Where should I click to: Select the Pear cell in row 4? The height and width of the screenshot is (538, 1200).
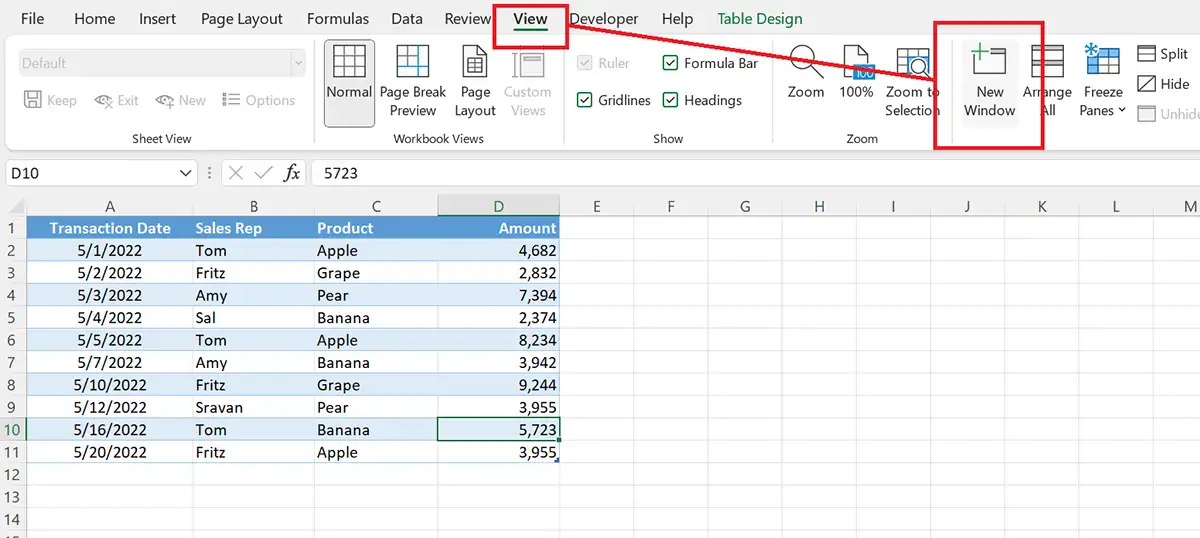pyautogui.click(x=376, y=295)
